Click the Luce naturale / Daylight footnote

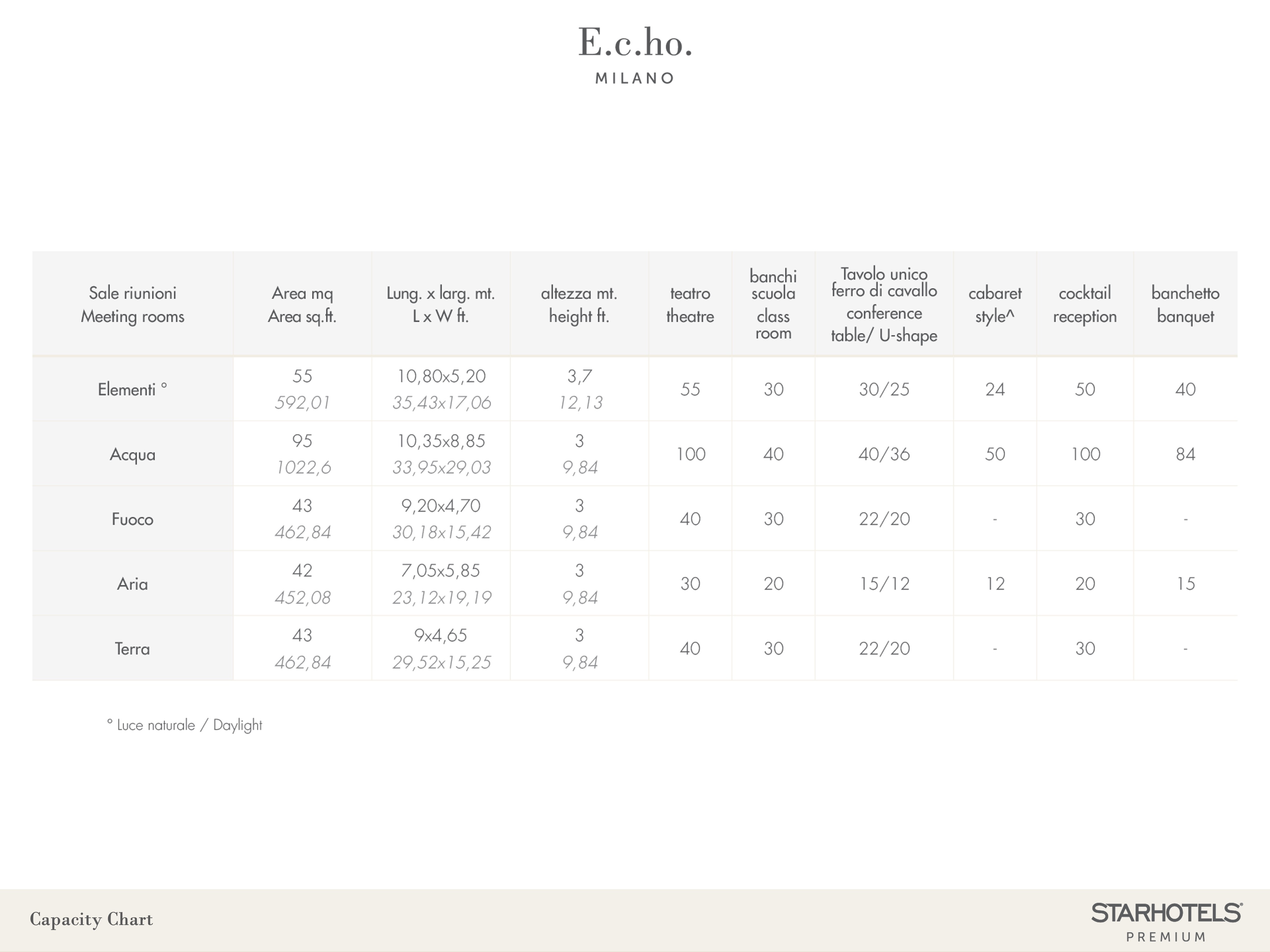(184, 725)
